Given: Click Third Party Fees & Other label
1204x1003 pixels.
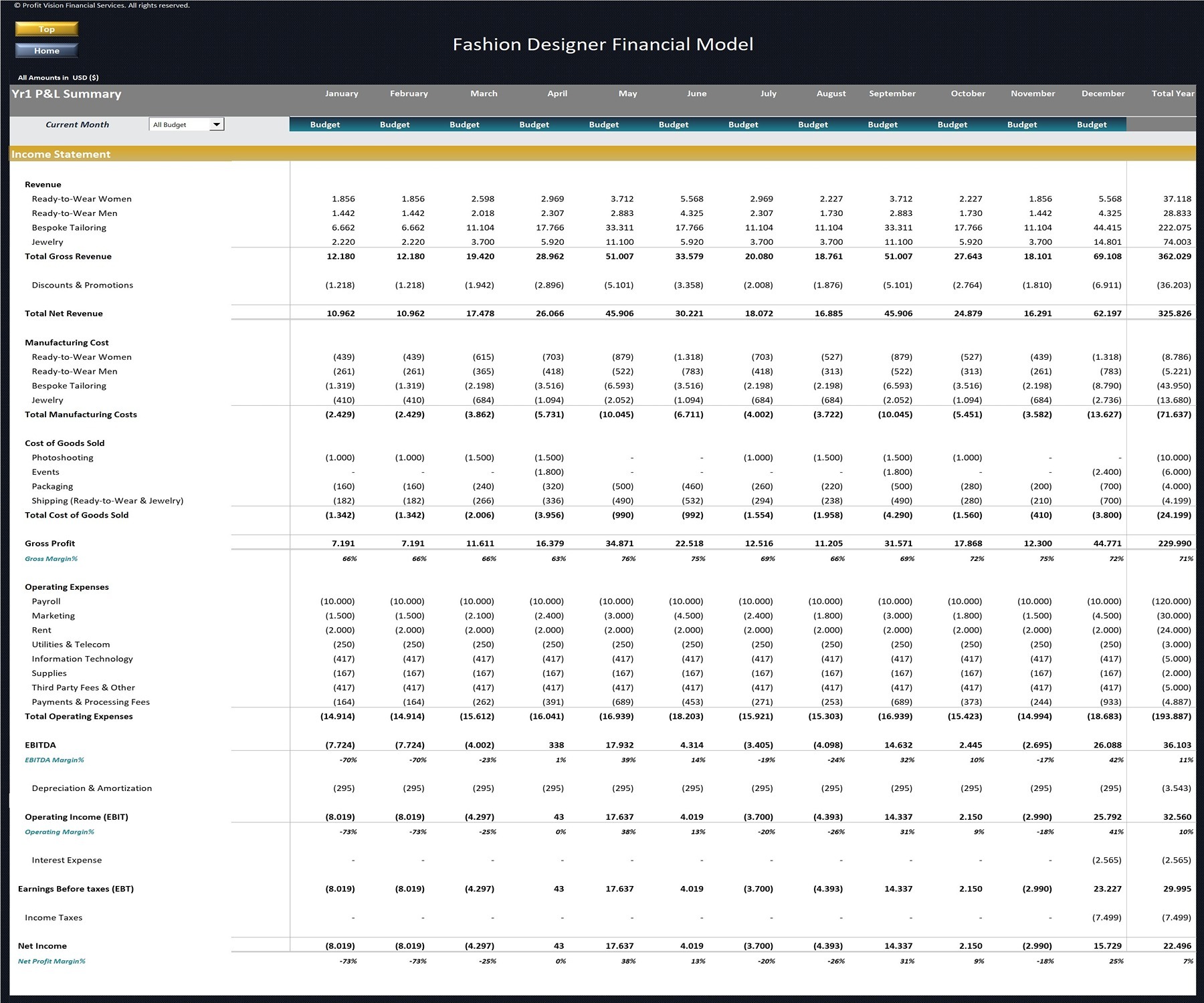Looking at the screenshot, I should 84,687.
